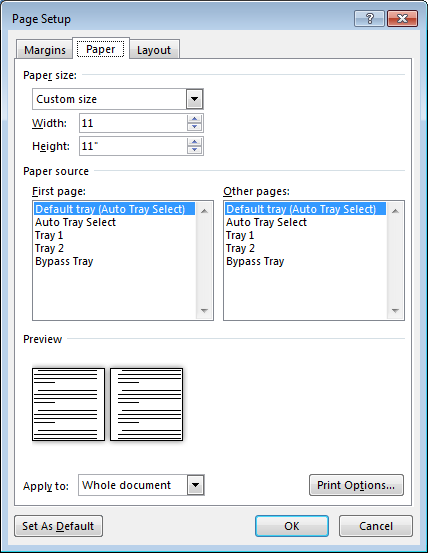Increase Width with the up arrow
Screen dimensions: 428x553
tap(195, 119)
